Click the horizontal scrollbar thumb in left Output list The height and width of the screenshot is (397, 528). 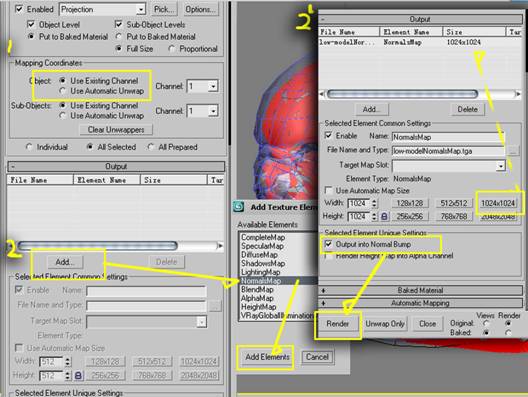coord(97,246)
